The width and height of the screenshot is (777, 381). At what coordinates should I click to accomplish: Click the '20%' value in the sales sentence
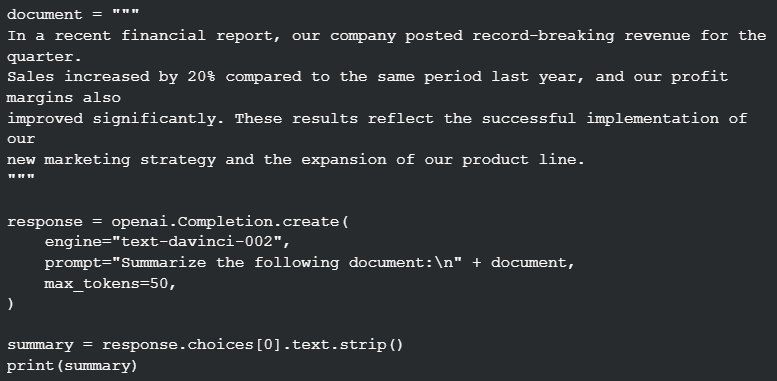coord(201,77)
